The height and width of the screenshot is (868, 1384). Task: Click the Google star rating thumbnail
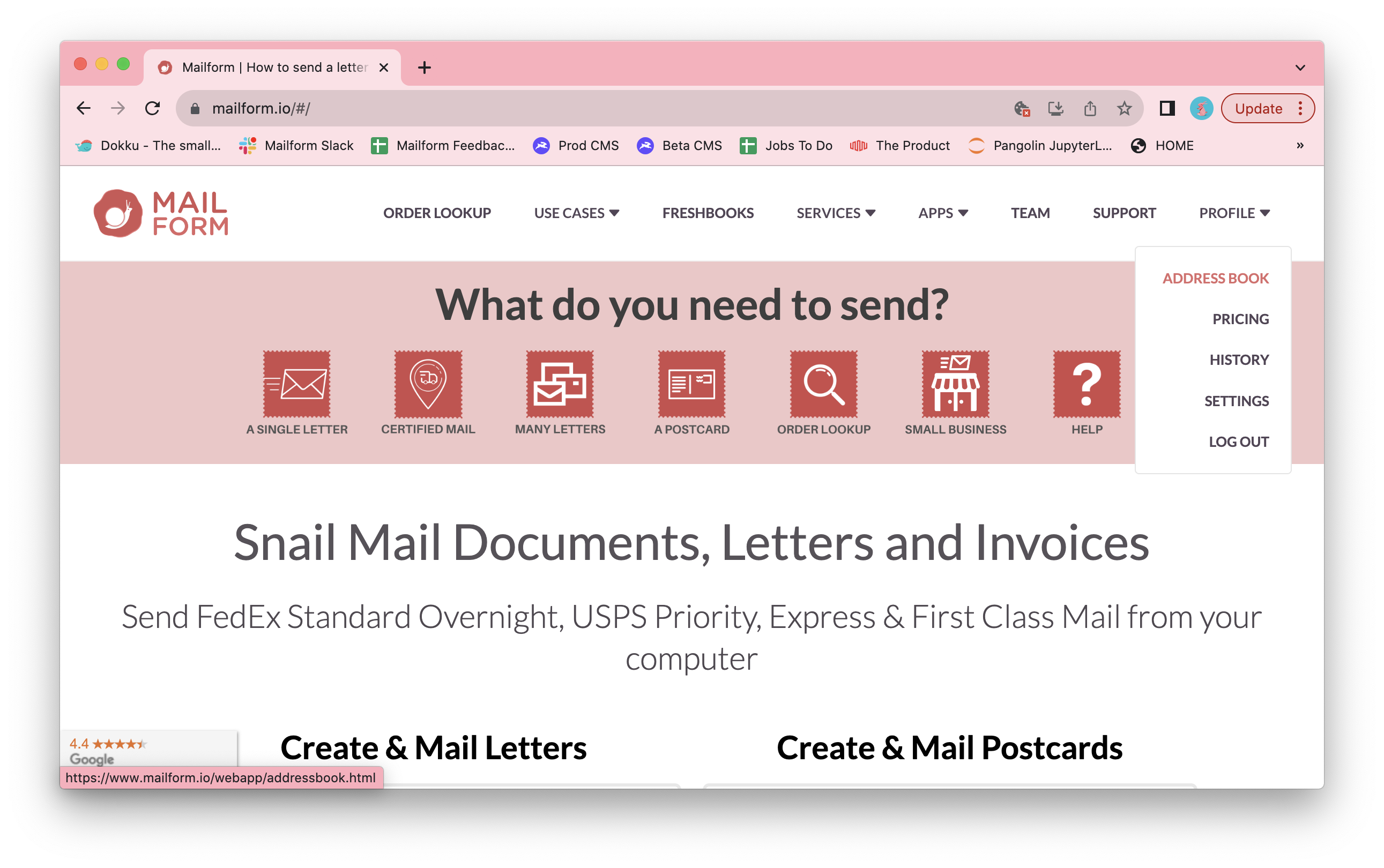147,748
